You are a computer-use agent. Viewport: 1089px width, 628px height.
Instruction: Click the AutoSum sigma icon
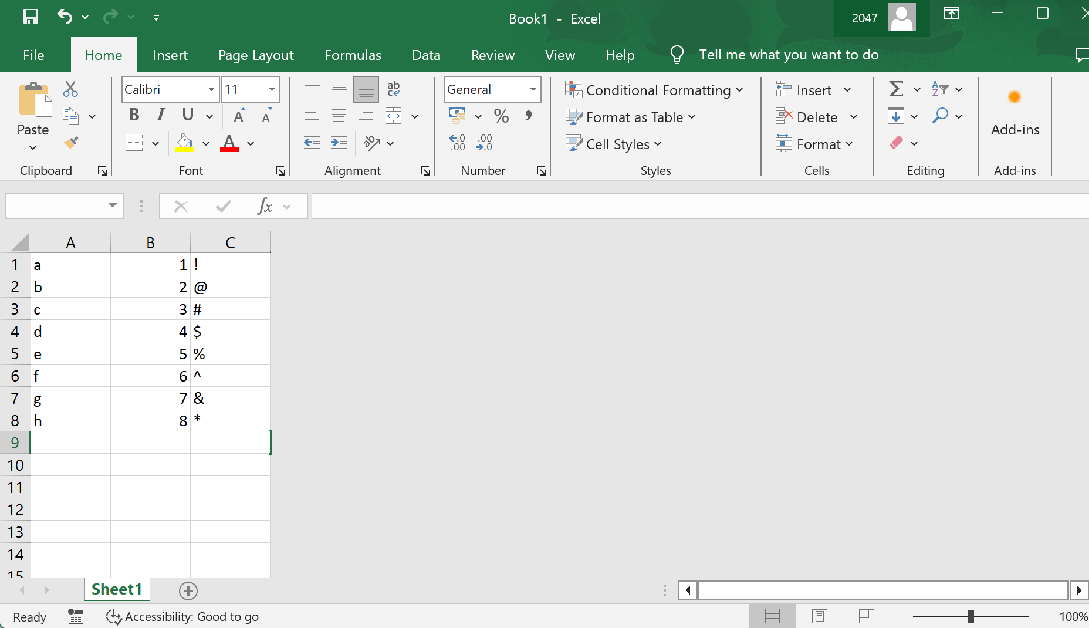896,90
